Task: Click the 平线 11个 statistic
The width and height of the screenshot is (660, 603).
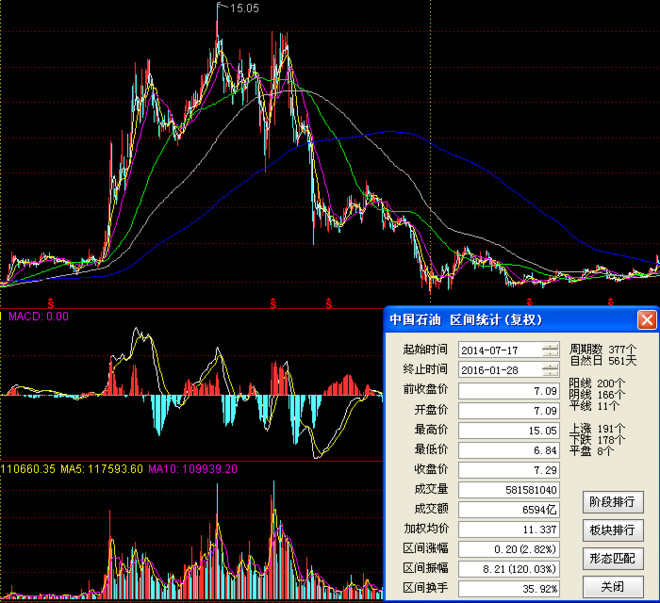Action: click(x=594, y=406)
